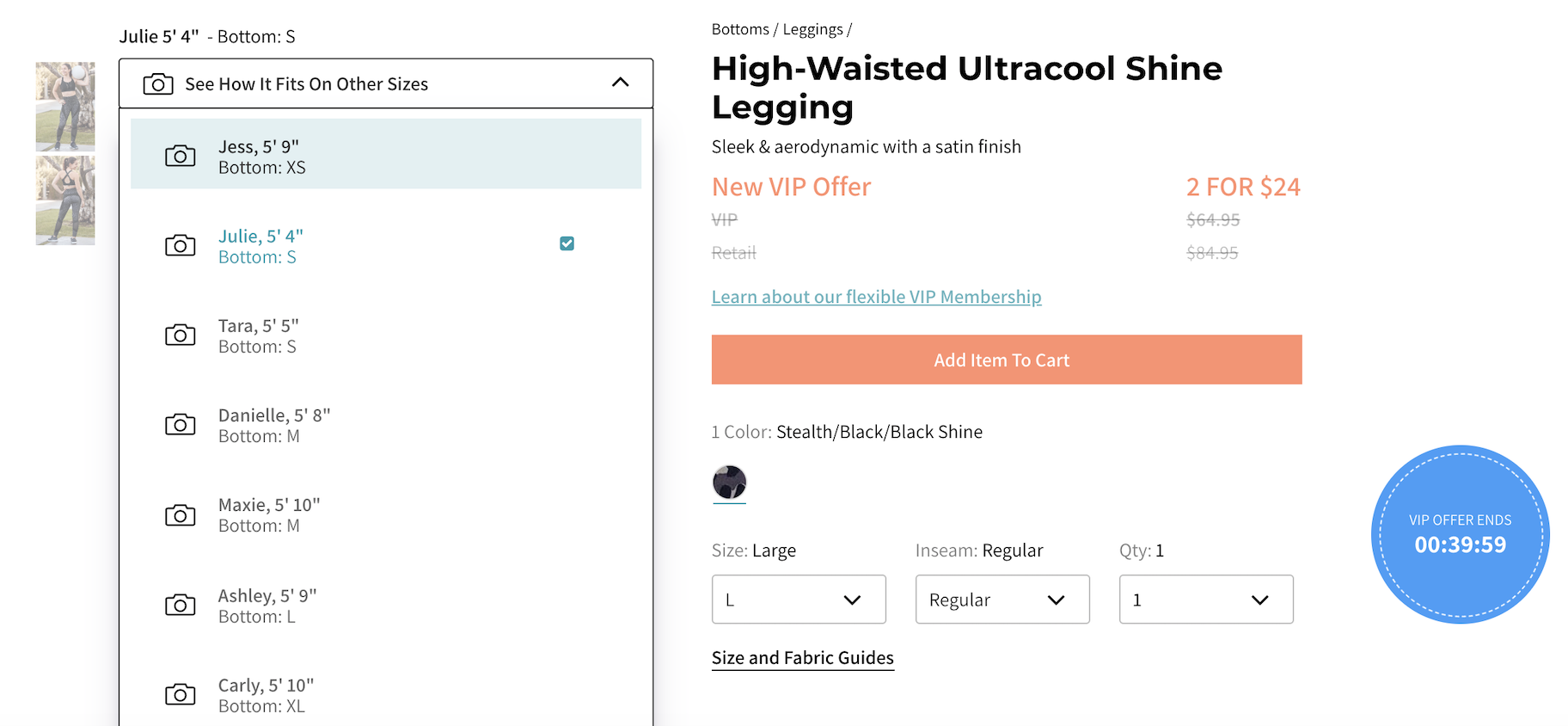Click camera icon in See How It Fits header
The image size is (1568, 726).
pyautogui.click(x=158, y=83)
